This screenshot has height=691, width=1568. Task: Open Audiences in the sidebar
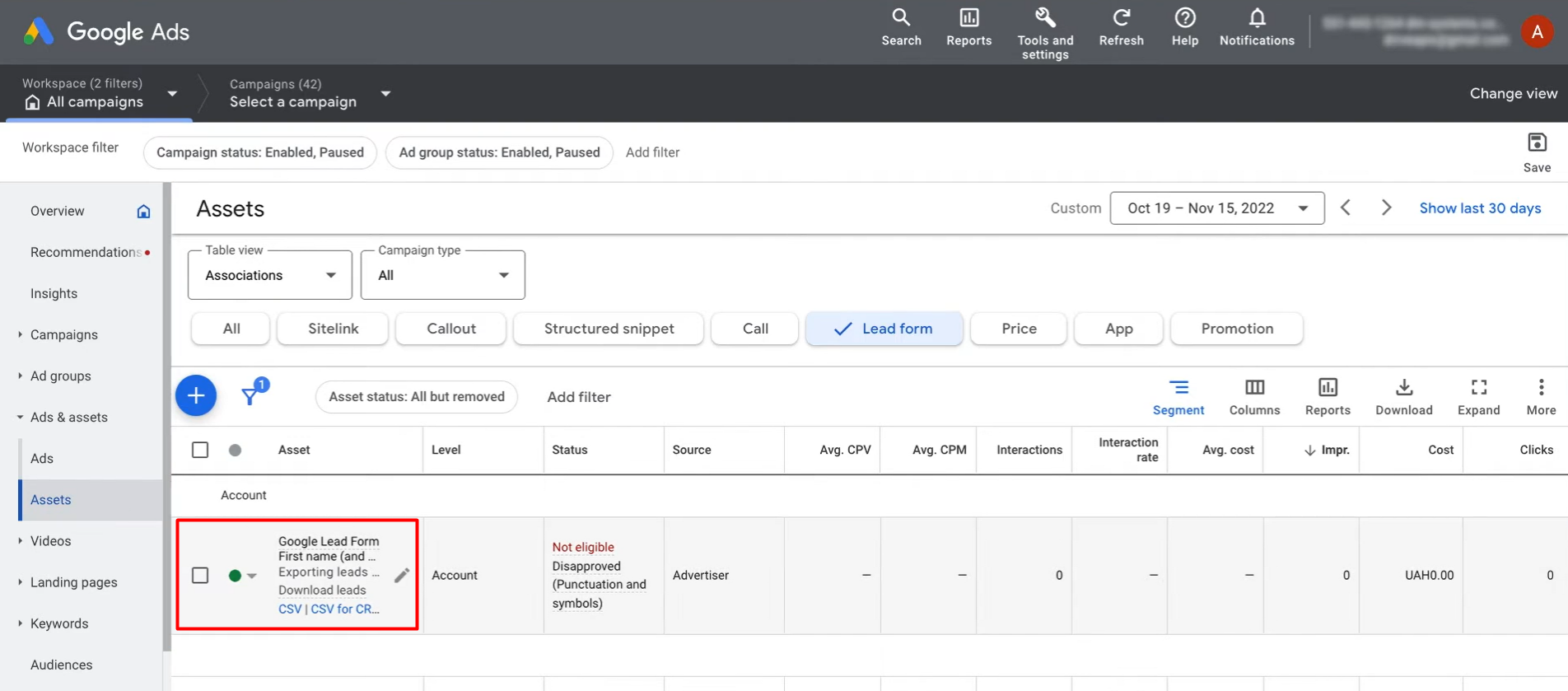pyautogui.click(x=61, y=665)
